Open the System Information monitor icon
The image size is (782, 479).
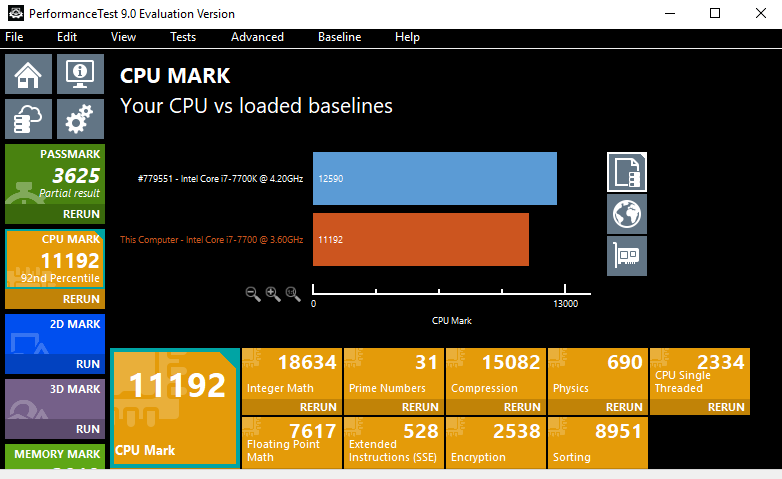point(80,73)
